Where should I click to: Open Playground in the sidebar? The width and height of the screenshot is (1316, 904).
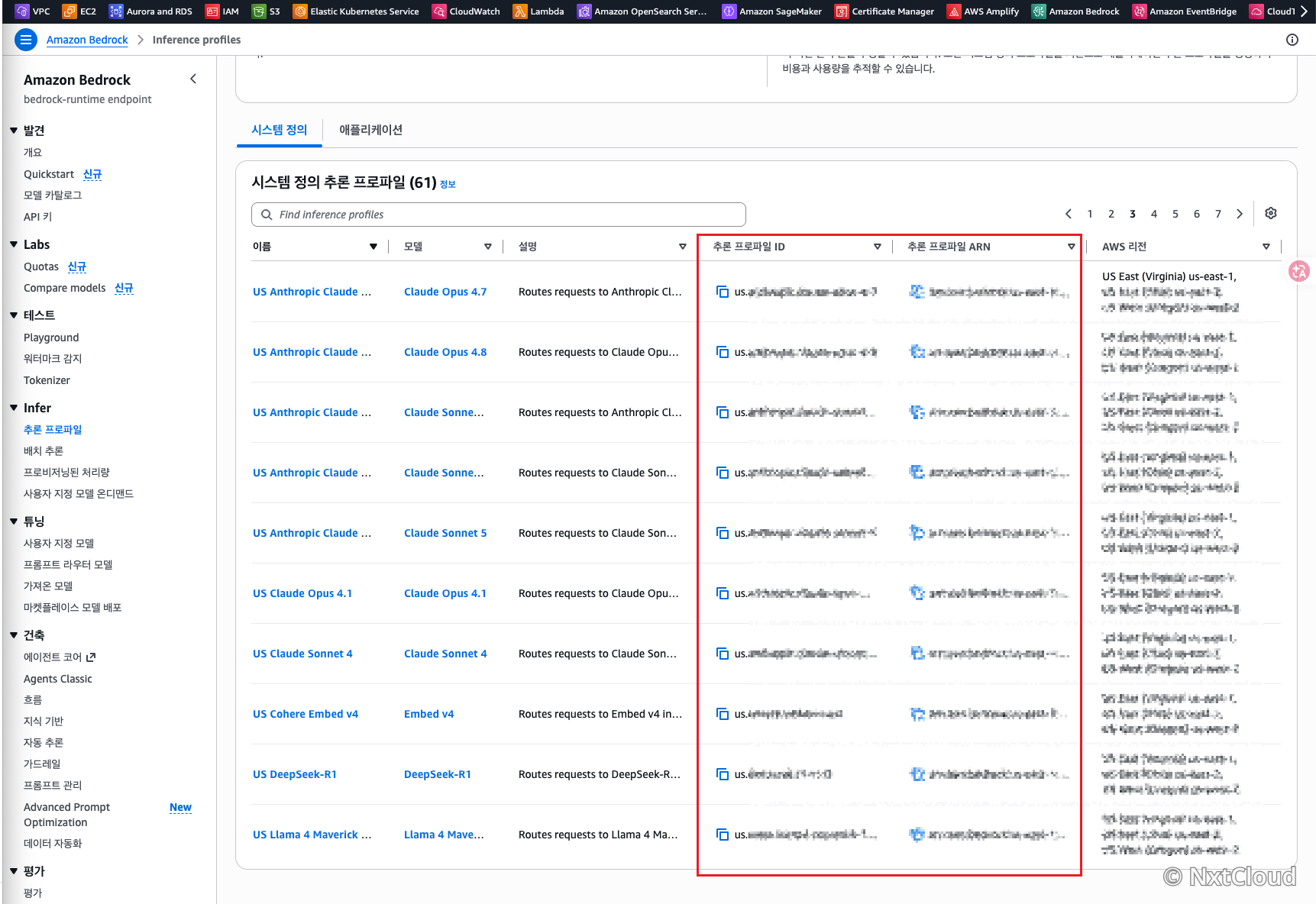(51, 337)
